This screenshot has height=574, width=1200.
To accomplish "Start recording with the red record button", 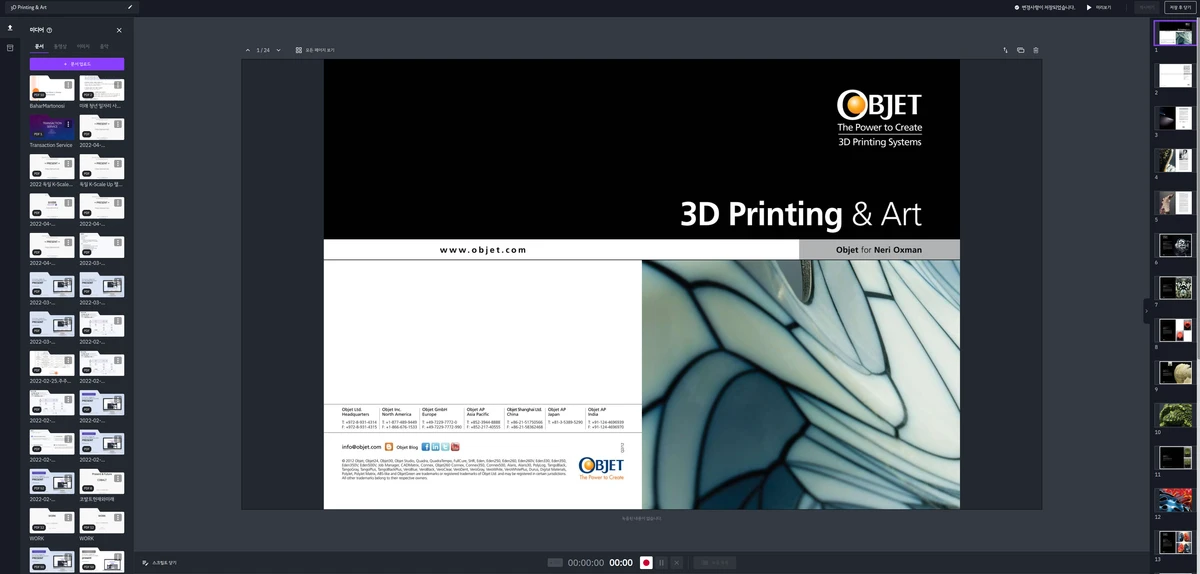I will (646, 563).
